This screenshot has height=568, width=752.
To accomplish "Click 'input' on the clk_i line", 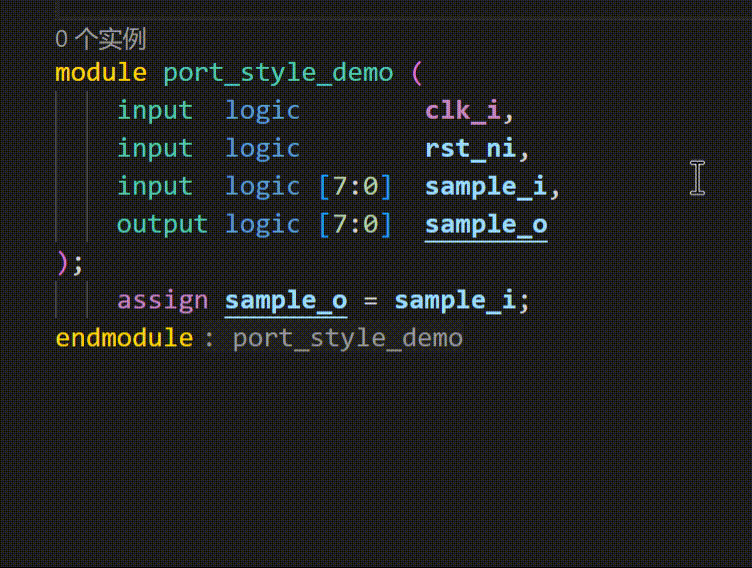I will pyautogui.click(x=154, y=111).
